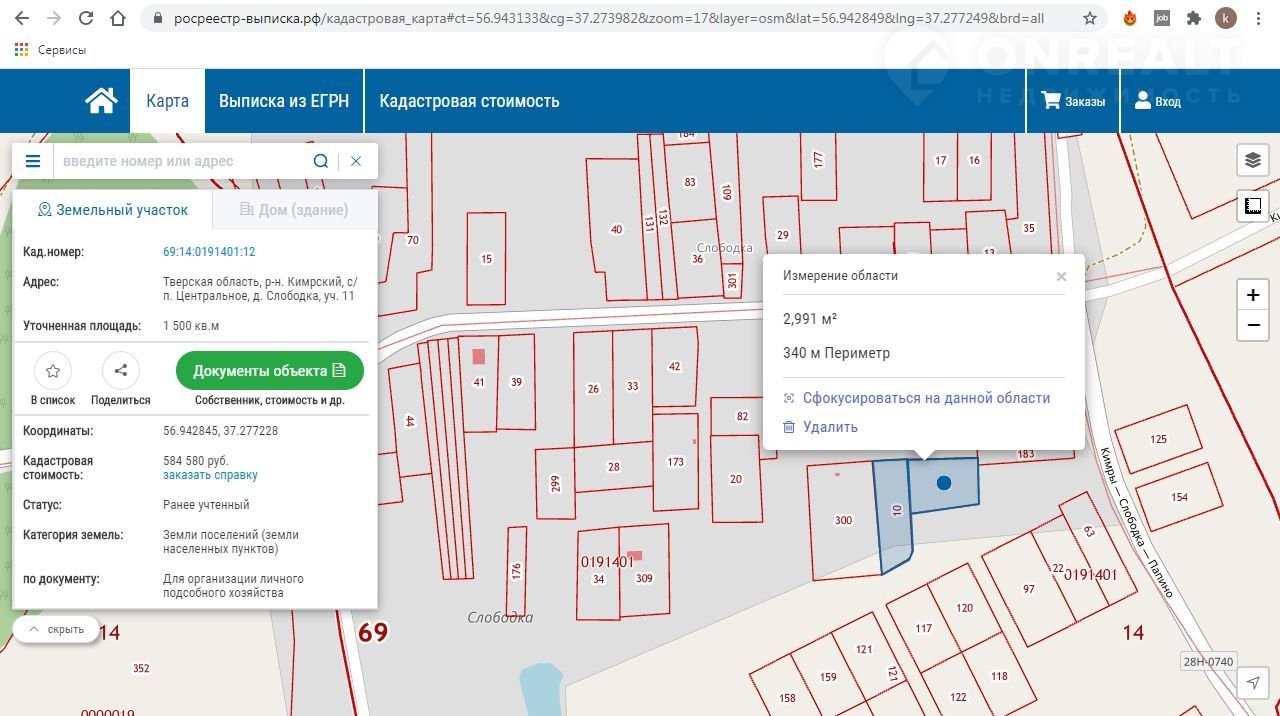
Task: Open the hamburger menu in the search panel
Action: (33, 161)
